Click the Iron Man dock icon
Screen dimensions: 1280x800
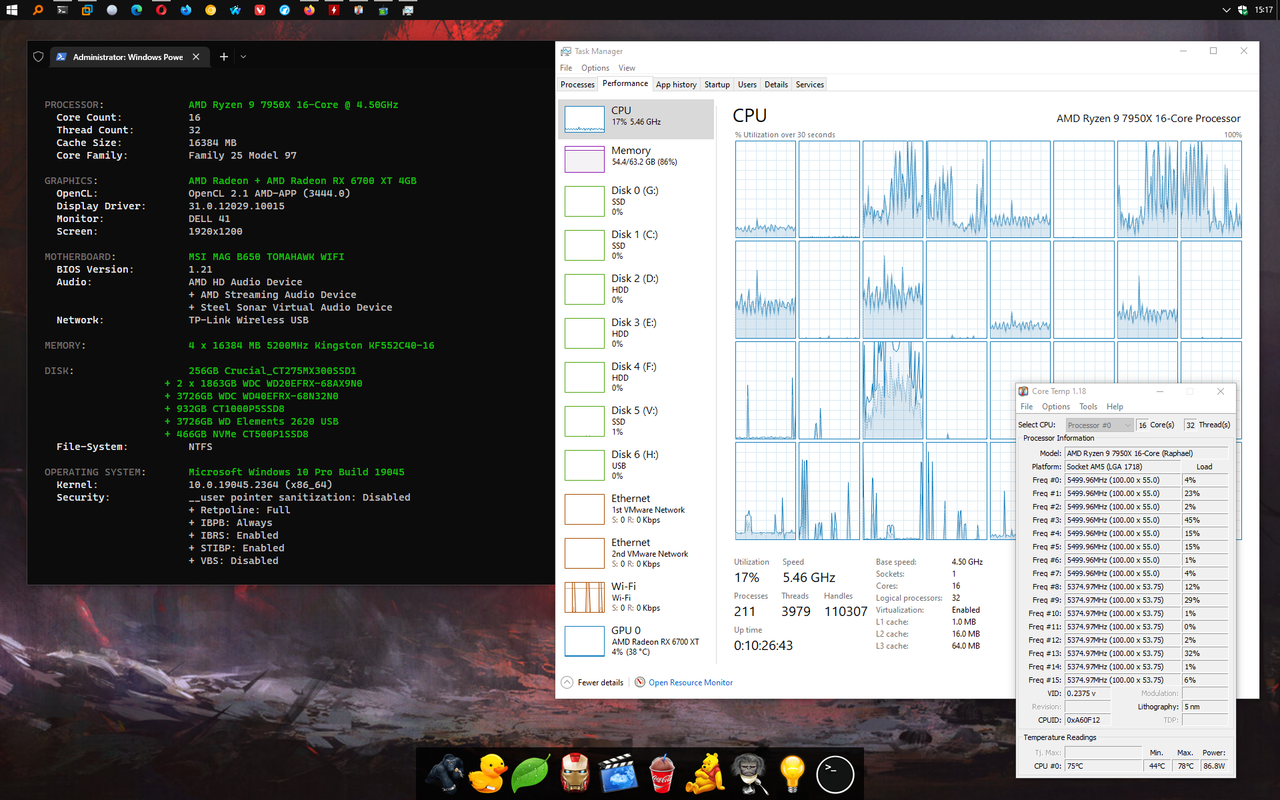point(574,773)
